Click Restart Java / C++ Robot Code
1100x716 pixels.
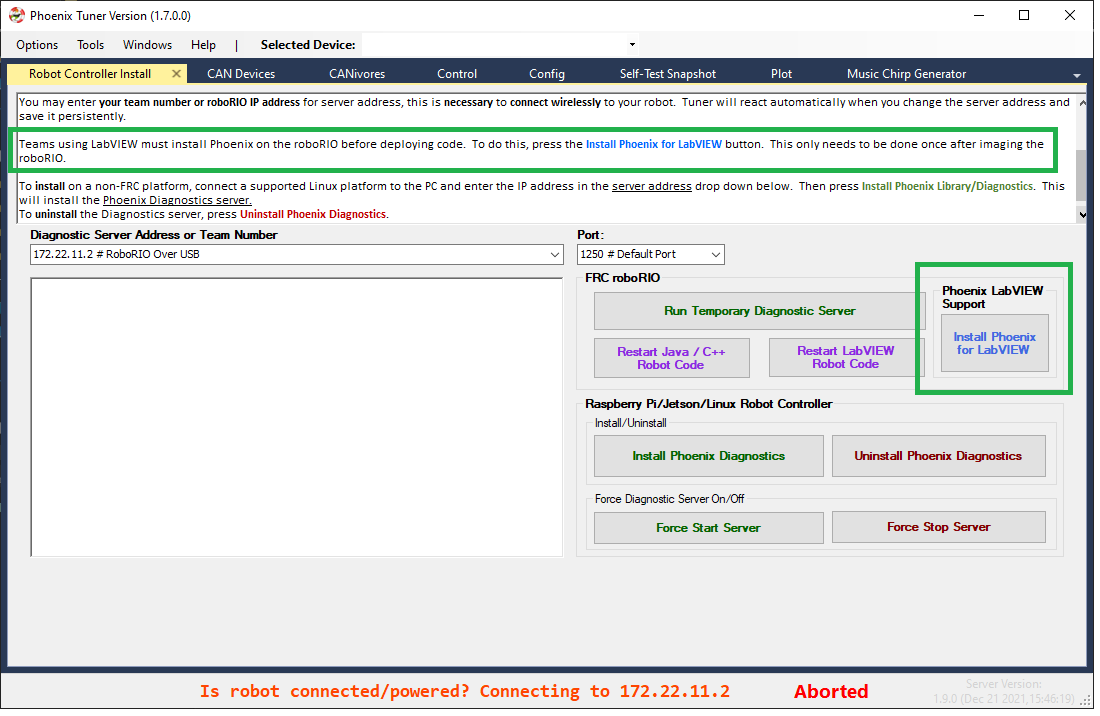671,358
